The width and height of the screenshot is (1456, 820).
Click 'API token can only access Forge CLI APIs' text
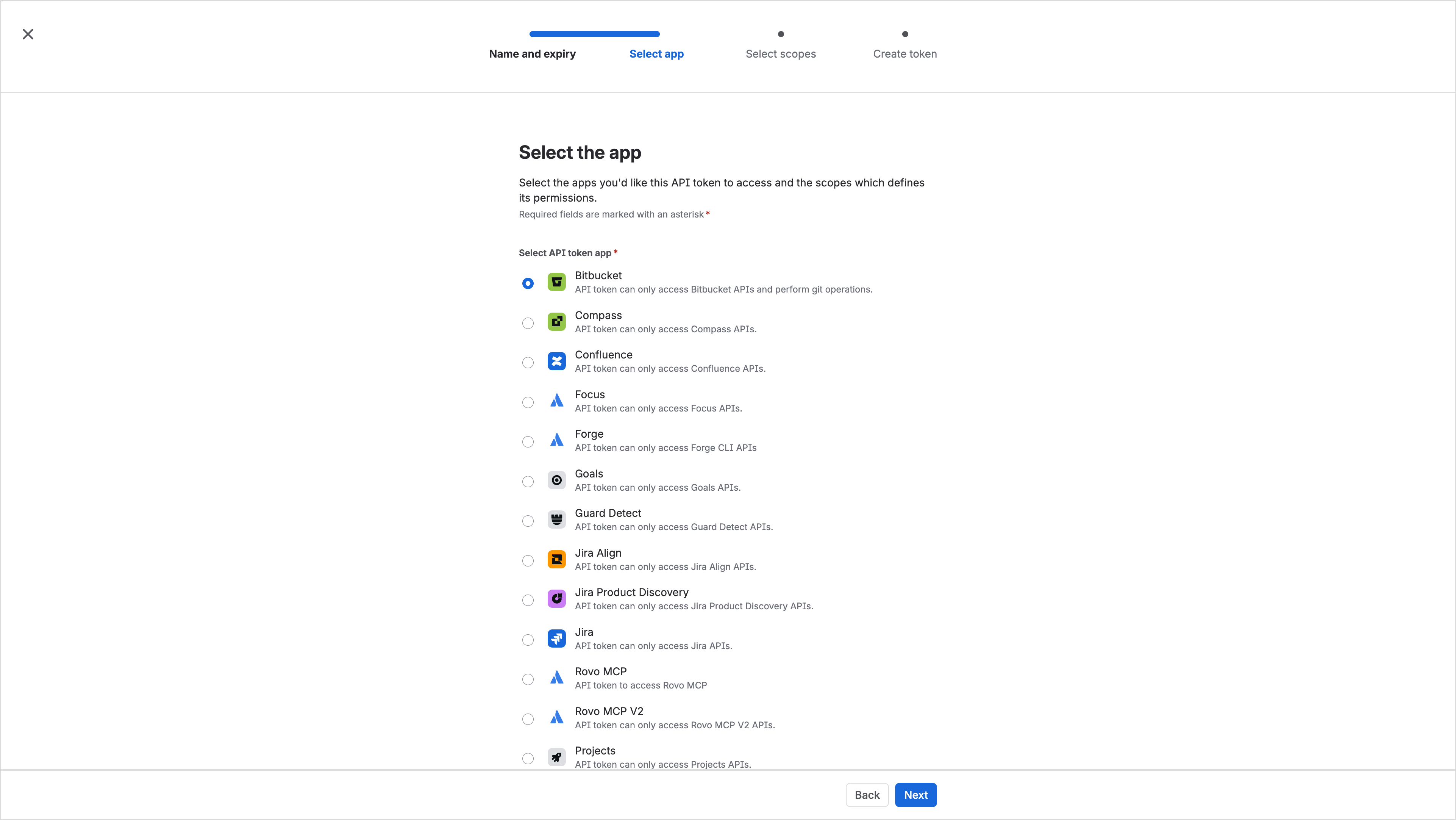(666, 448)
